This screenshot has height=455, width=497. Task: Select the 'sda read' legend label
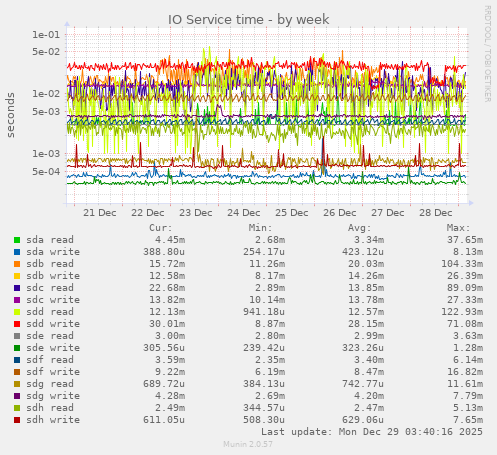coord(50,240)
